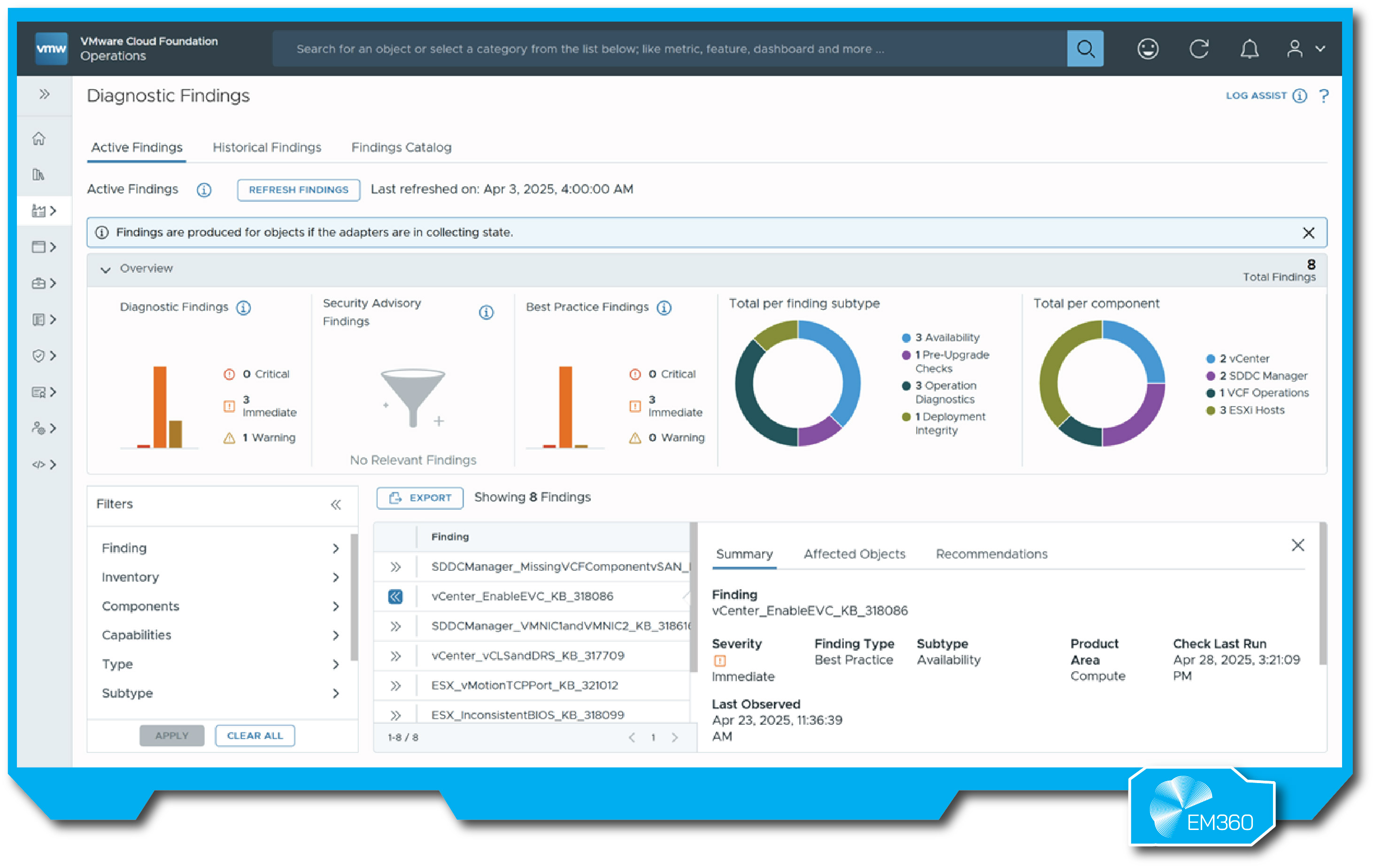
Task: Open the shield compliance icon in the sidebar
Action: (39, 355)
